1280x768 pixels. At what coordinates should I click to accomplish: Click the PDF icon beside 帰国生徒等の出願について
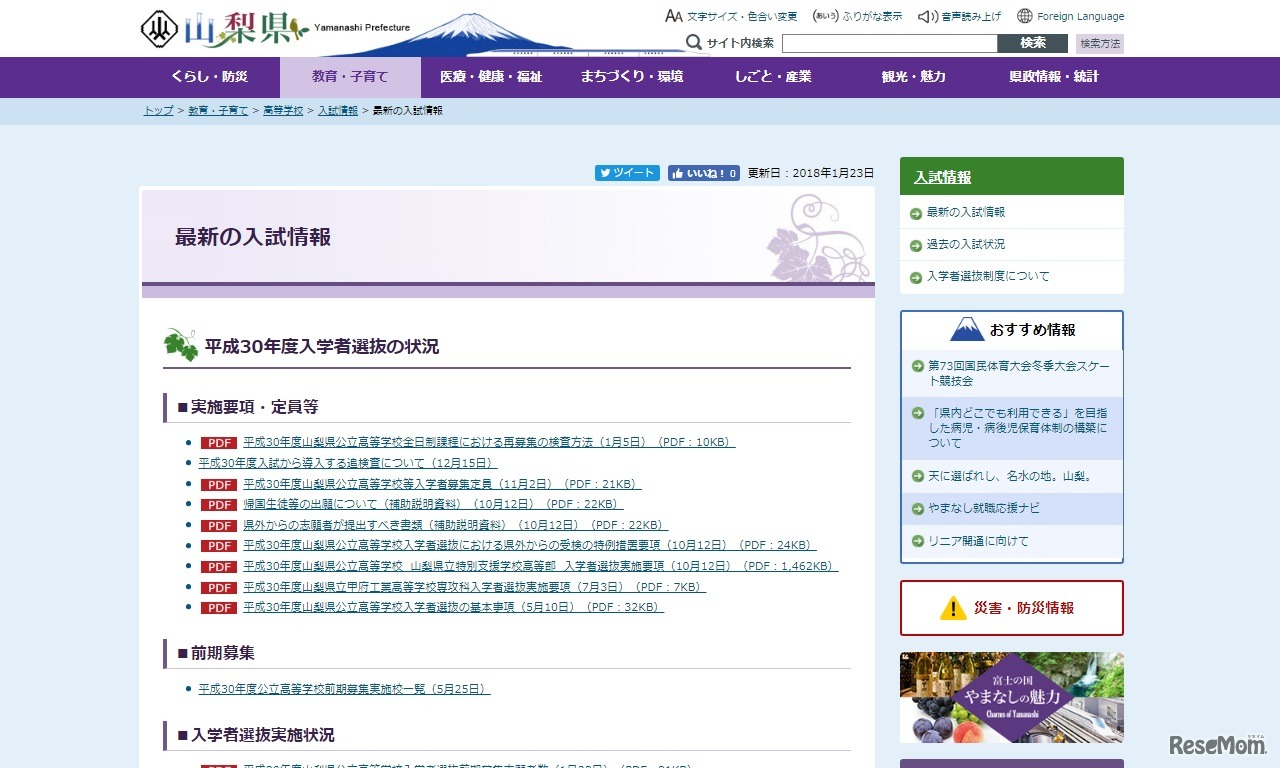tap(218, 504)
